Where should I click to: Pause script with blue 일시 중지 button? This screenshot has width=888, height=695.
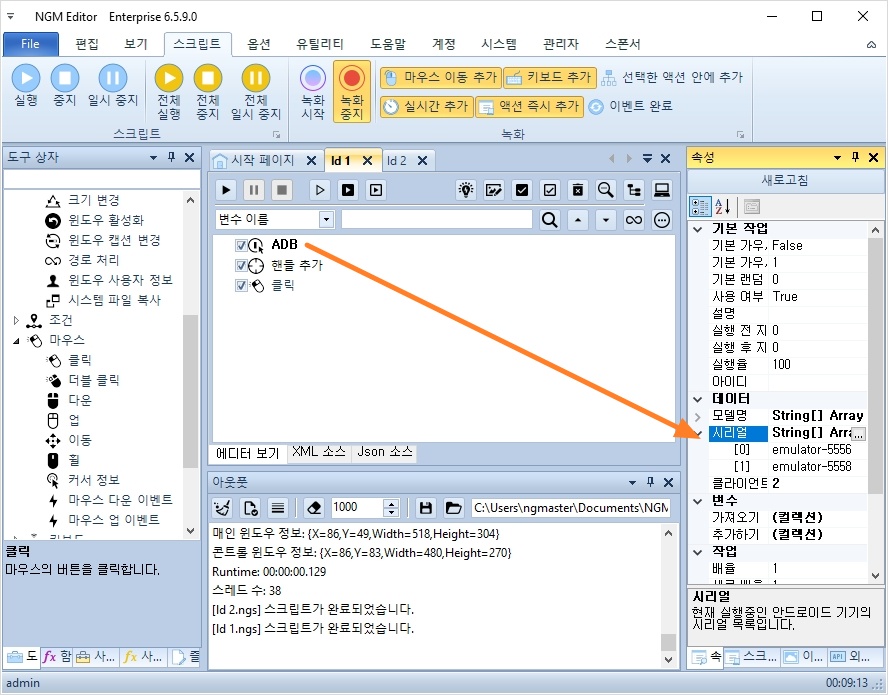[113, 85]
